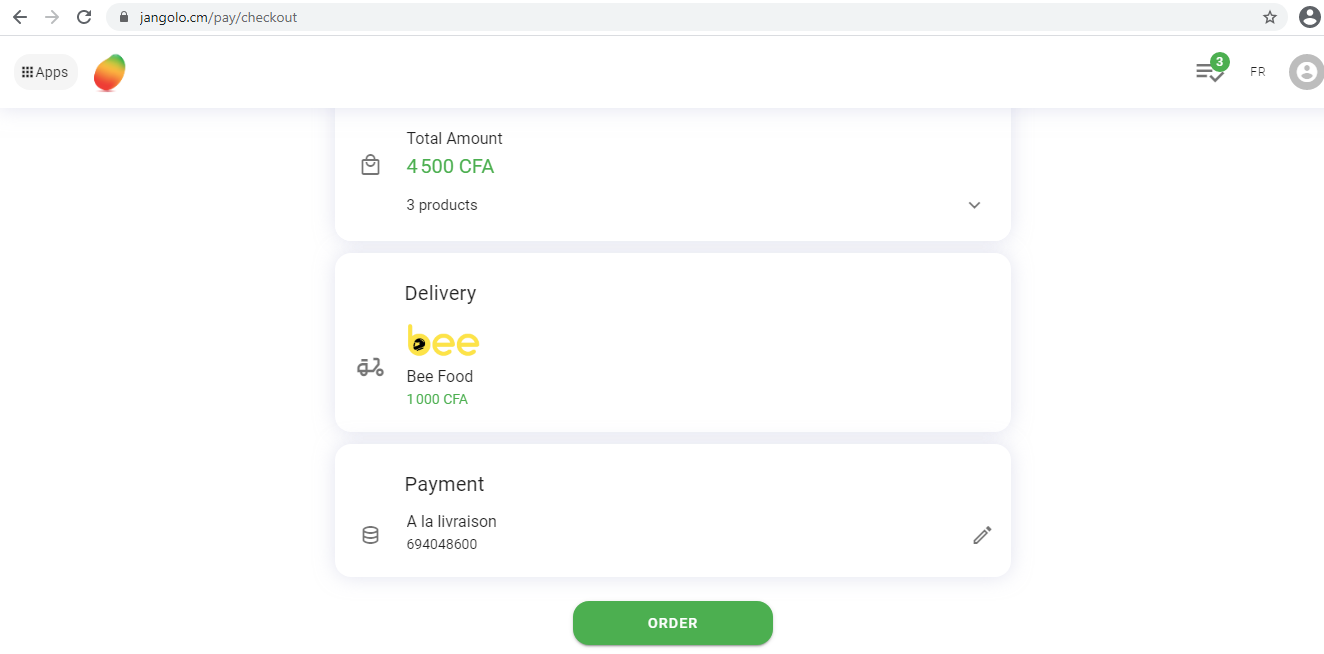Reload the checkout page

(x=84, y=17)
